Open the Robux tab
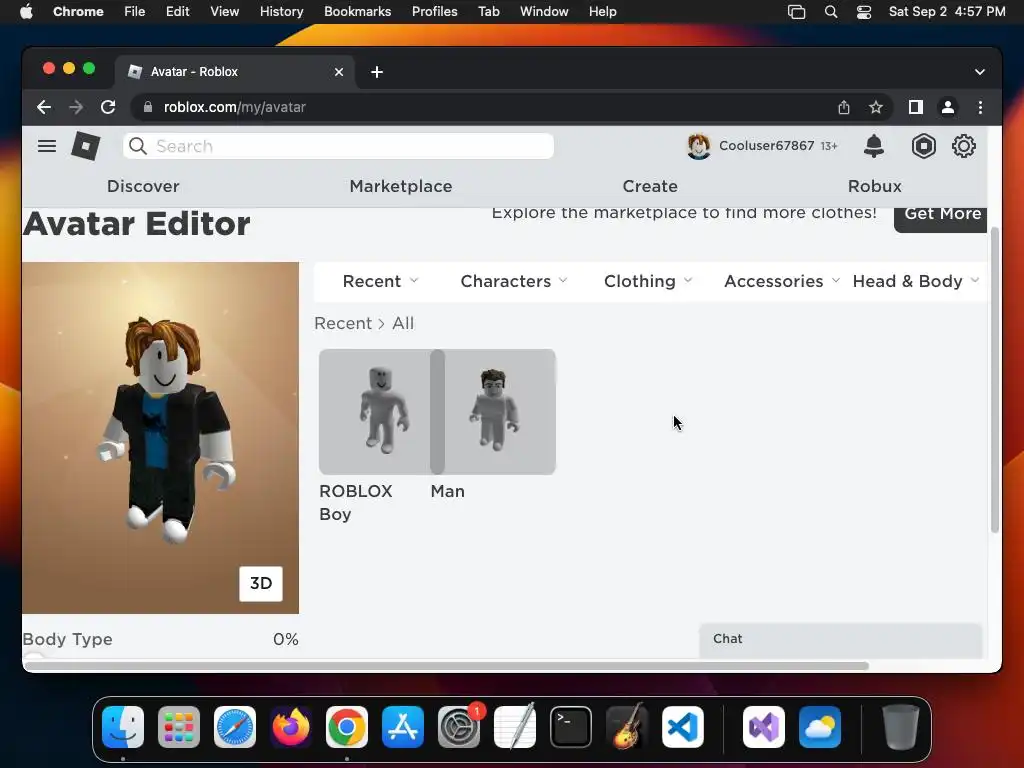 [874, 186]
